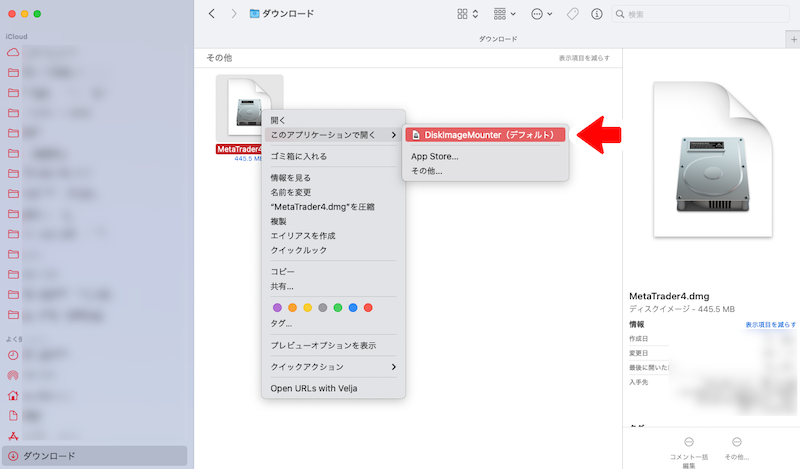Click the その他... preview action button
The image size is (800, 469).
[737, 449]
